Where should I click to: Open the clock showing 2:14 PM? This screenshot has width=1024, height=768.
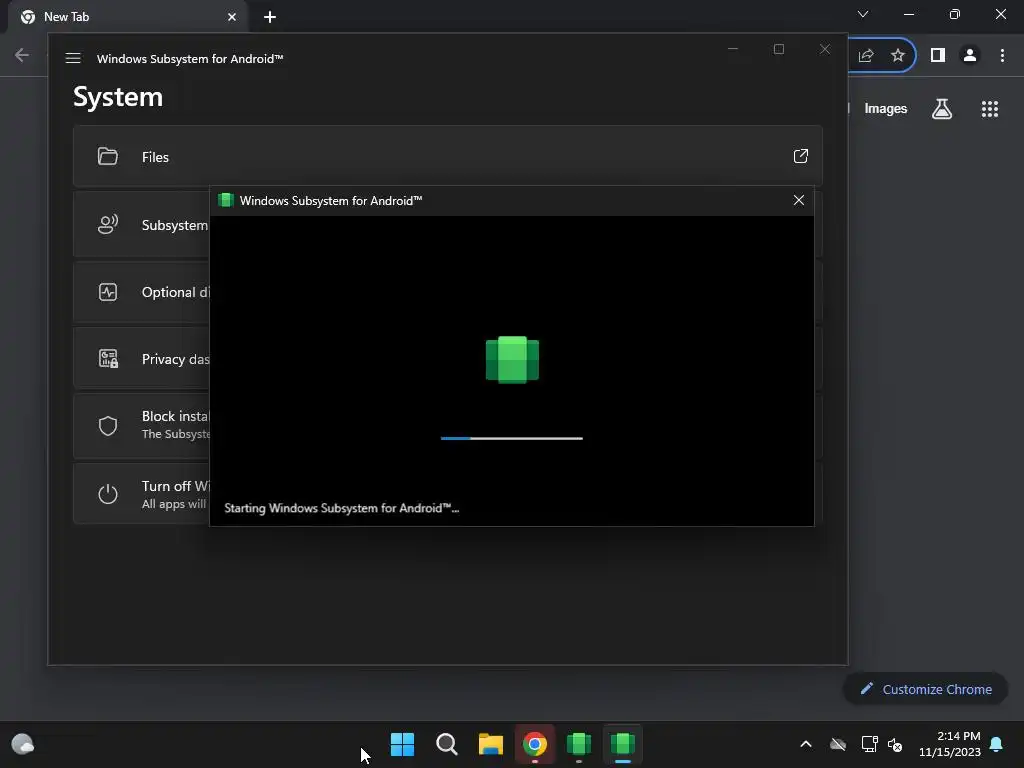click(x=950, y=744)
